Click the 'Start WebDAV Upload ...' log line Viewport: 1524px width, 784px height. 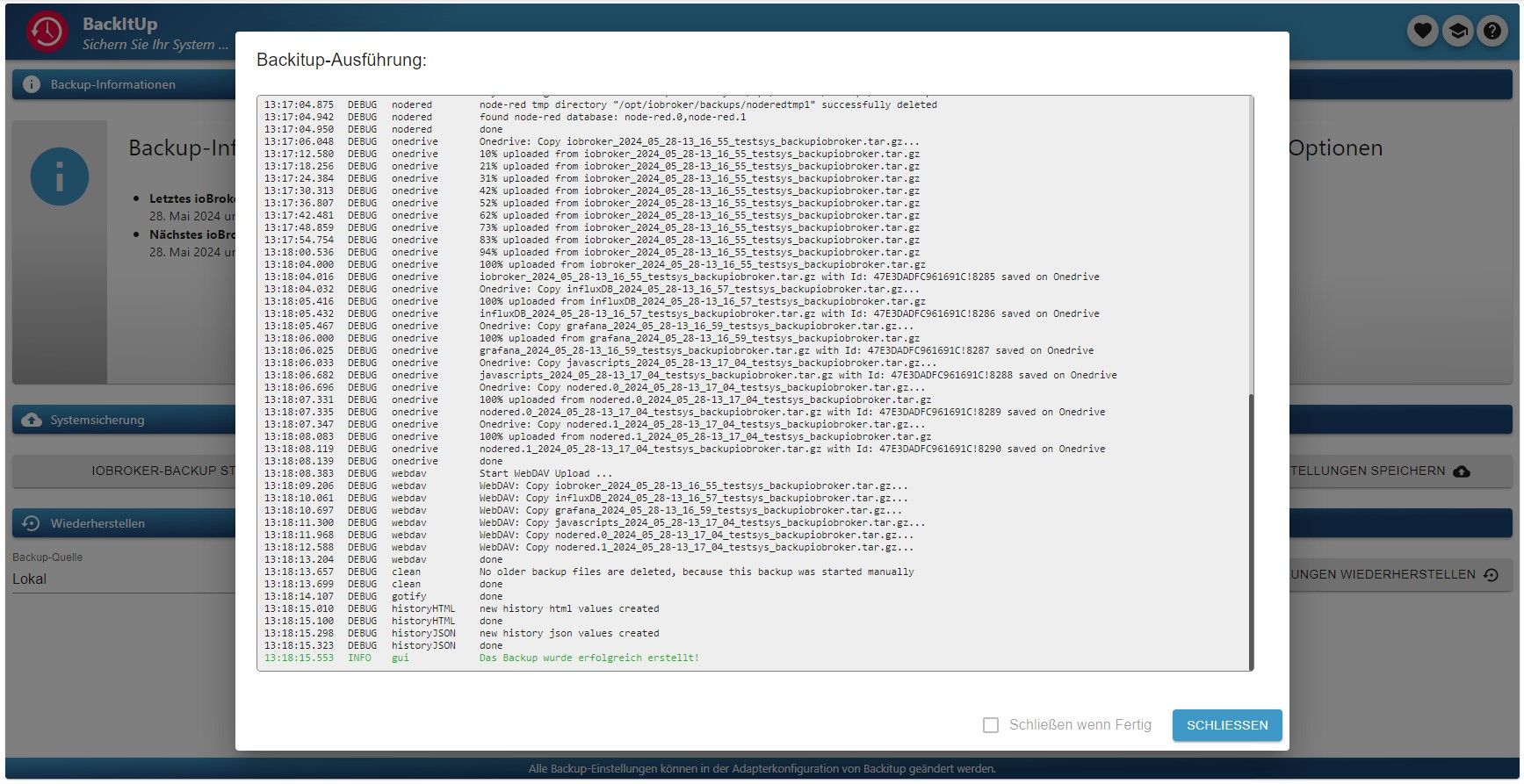(545, 473)
